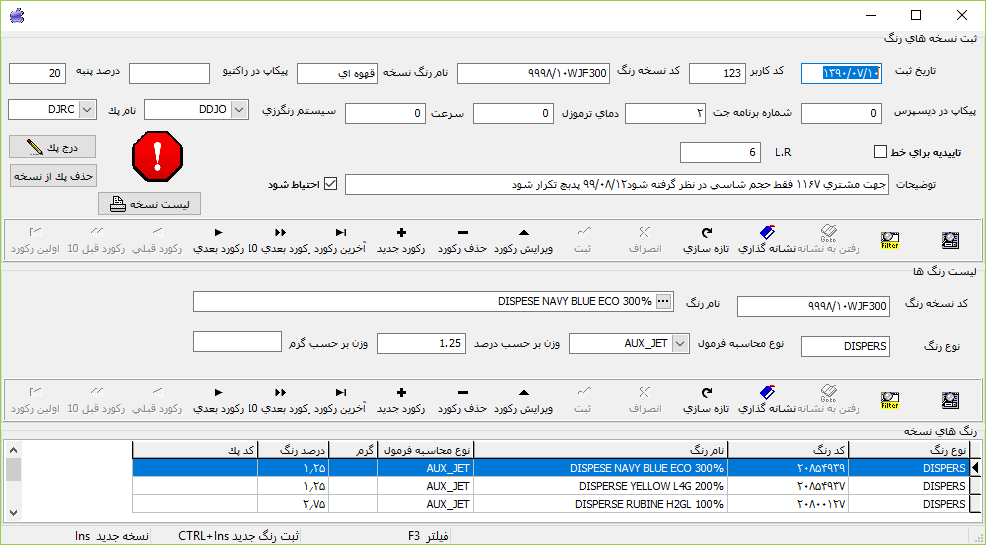Add new record (رکورد جدید) in upper toolbar

pyautogui.click(x=400, y=240)
